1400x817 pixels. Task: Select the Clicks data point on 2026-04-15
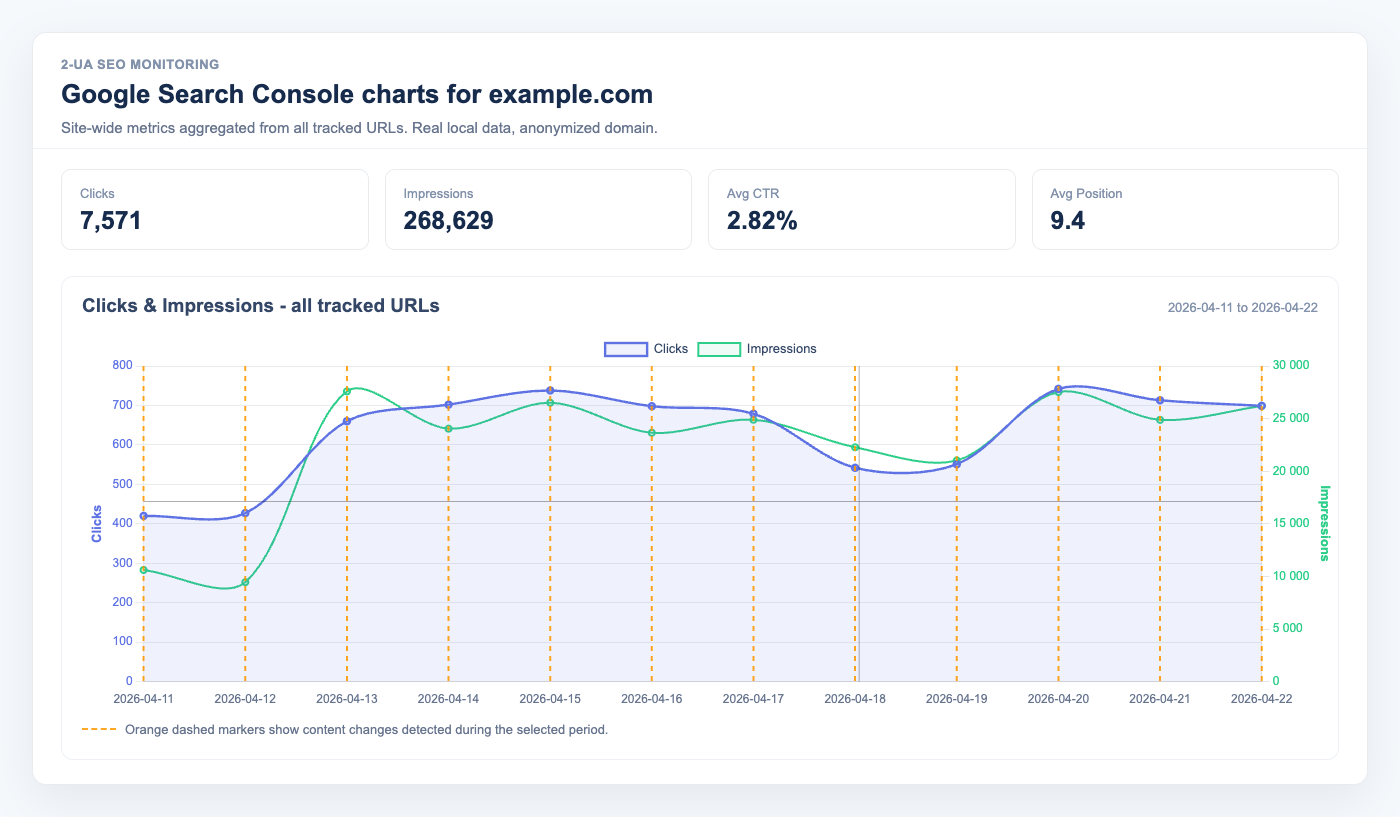click(550, 390)
